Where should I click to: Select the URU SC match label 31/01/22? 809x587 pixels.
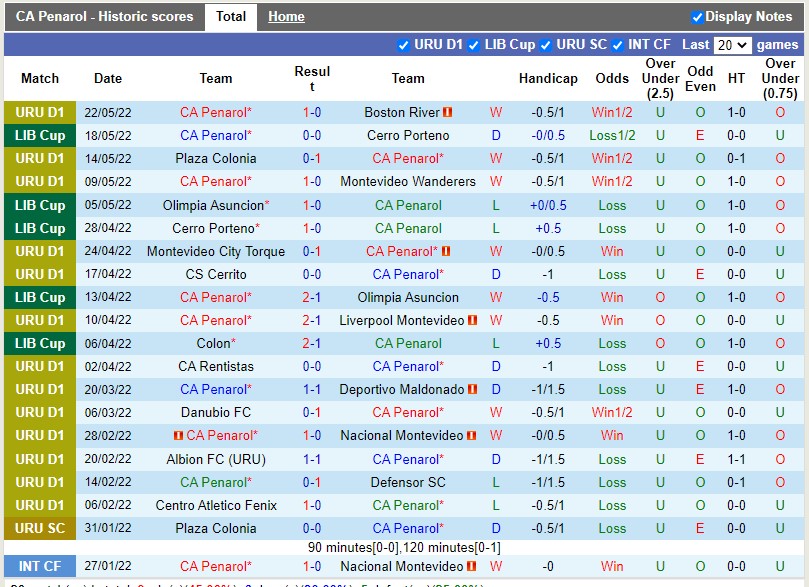pyautogui.click(x=40, y=528)
